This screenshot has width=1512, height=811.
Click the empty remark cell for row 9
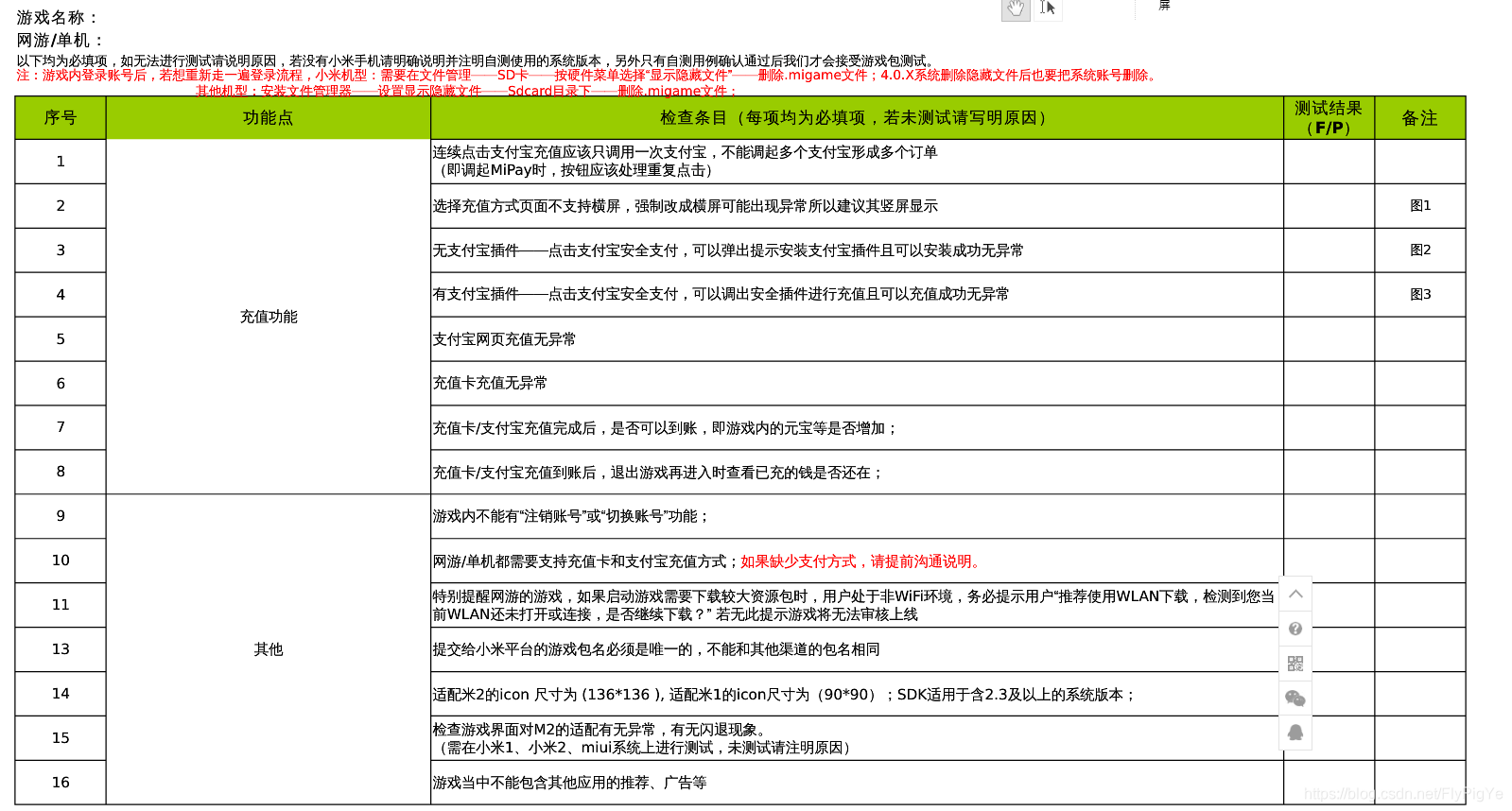pyautogui.click(x=1419, y=516)
